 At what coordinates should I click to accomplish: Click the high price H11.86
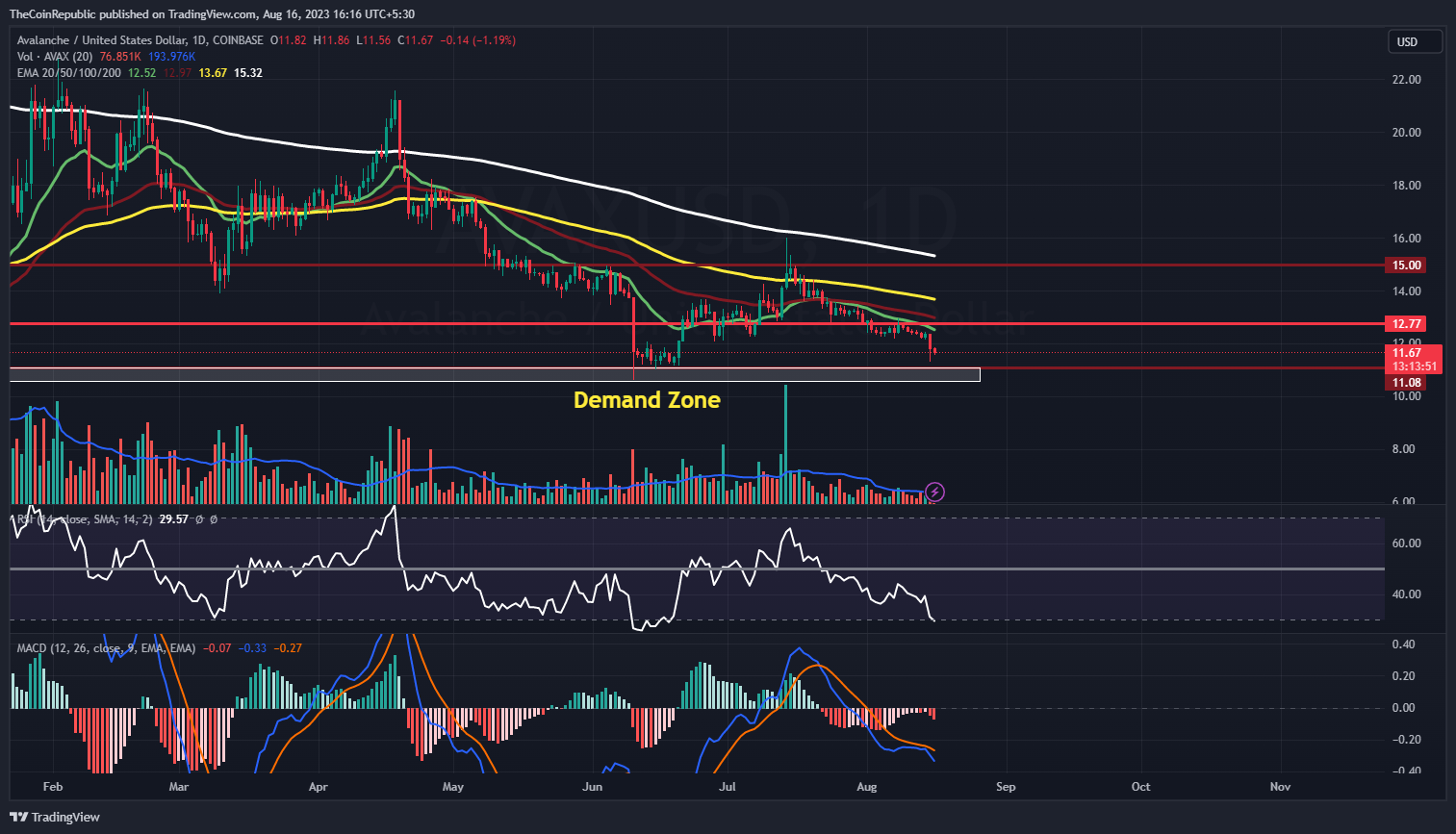coord(331,40)
